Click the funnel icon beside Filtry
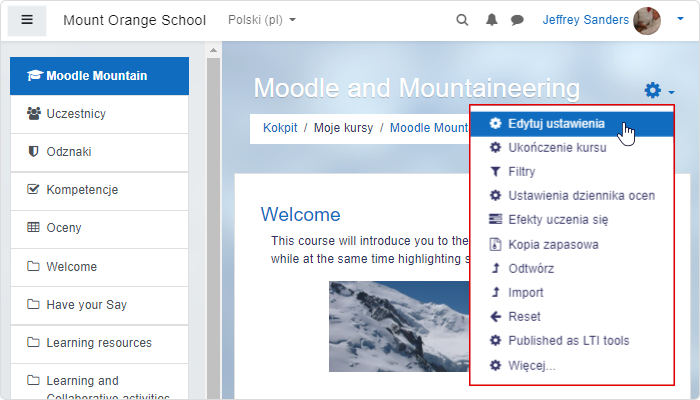The width and height of the screenshot is (700, 400). click(x=495, y=171)
